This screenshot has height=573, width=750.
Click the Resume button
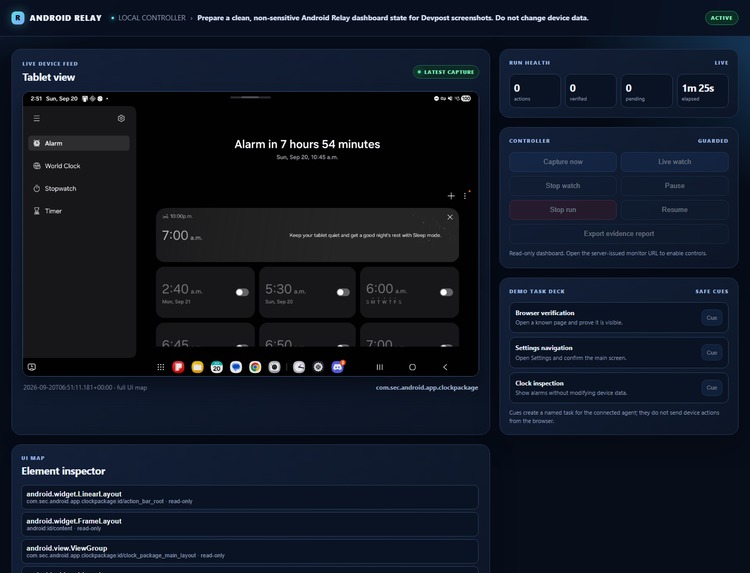click(x=674, y=209)
